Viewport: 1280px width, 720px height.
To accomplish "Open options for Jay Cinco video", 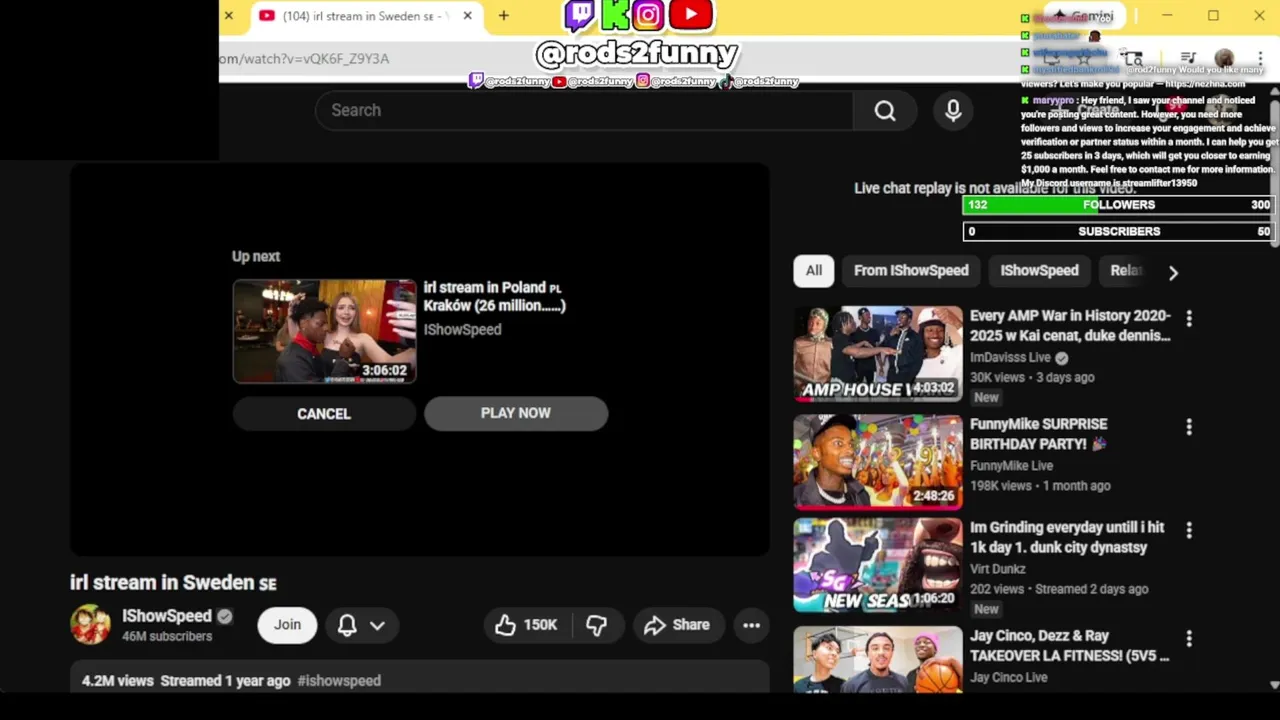I will coord(1189,638).
